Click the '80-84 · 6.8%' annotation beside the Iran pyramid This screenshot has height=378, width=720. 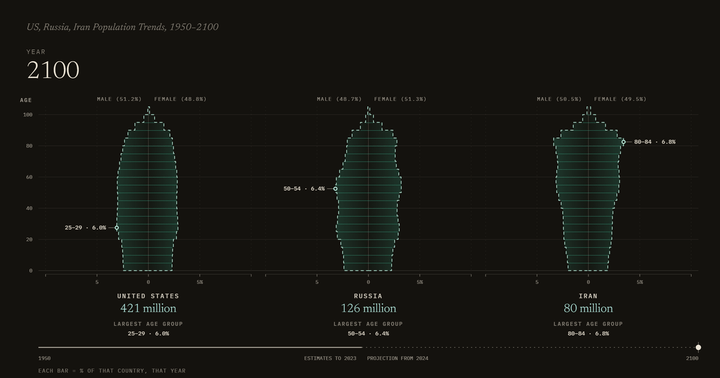(x=655, y=142)
